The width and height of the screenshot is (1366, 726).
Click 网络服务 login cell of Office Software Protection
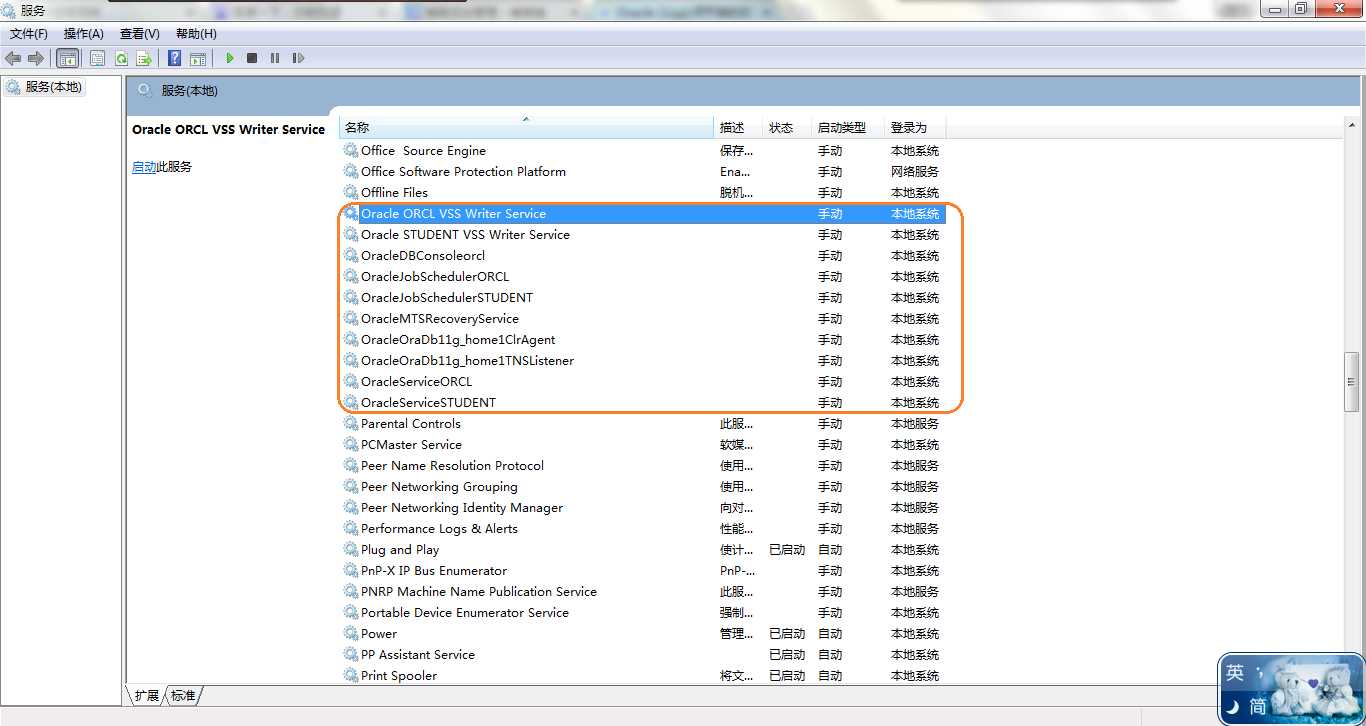pyautogui.click(x=915, y=171)
